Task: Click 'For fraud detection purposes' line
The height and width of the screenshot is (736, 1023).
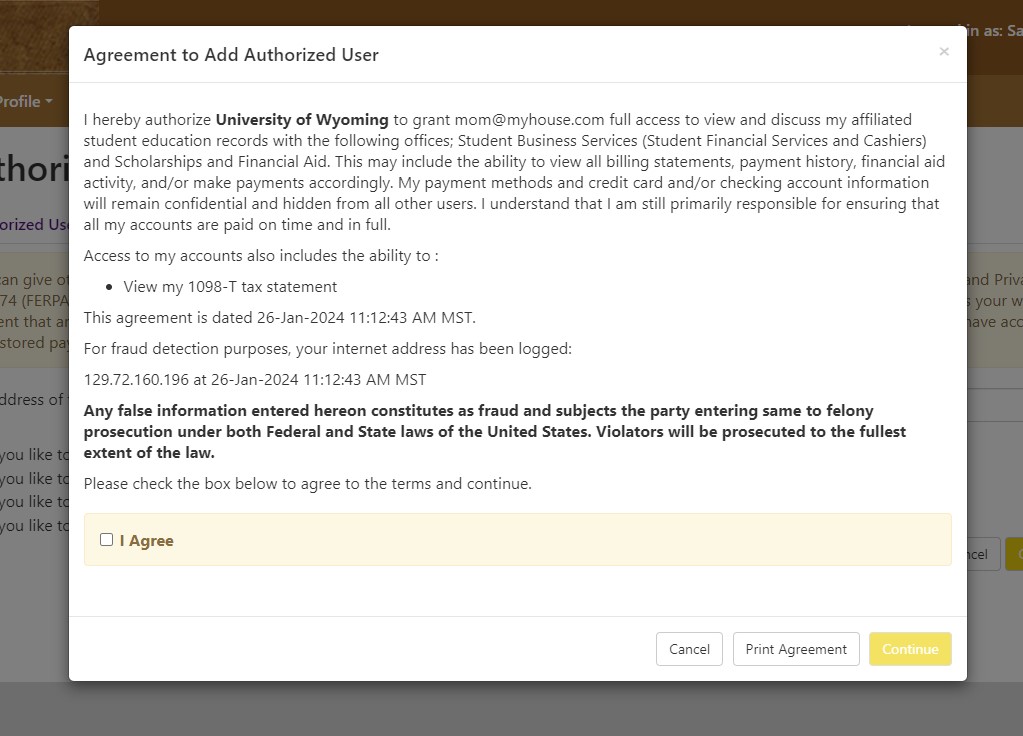Action: (x=328, y=349)
